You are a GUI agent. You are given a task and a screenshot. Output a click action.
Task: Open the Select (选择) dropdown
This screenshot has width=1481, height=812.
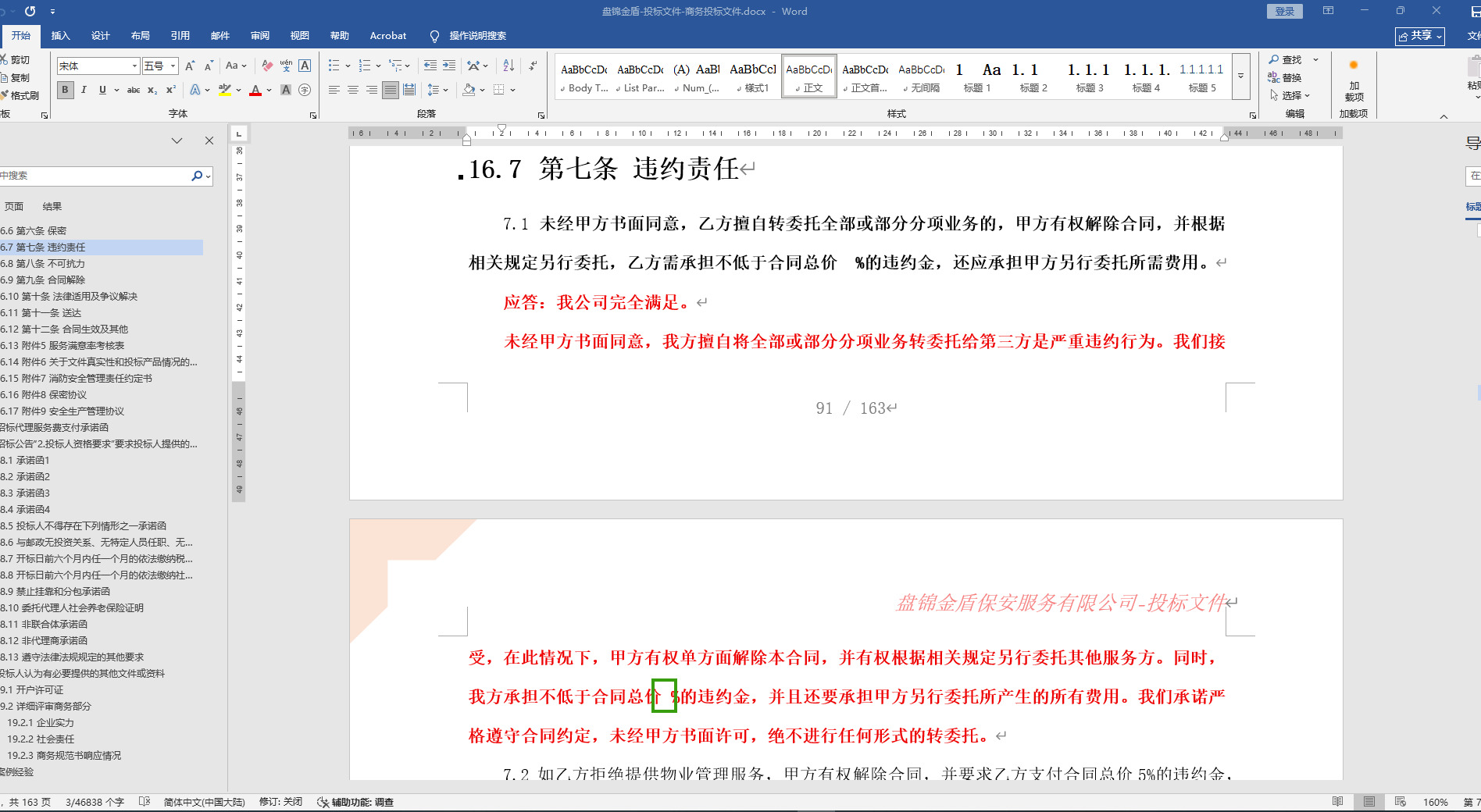1290,95
